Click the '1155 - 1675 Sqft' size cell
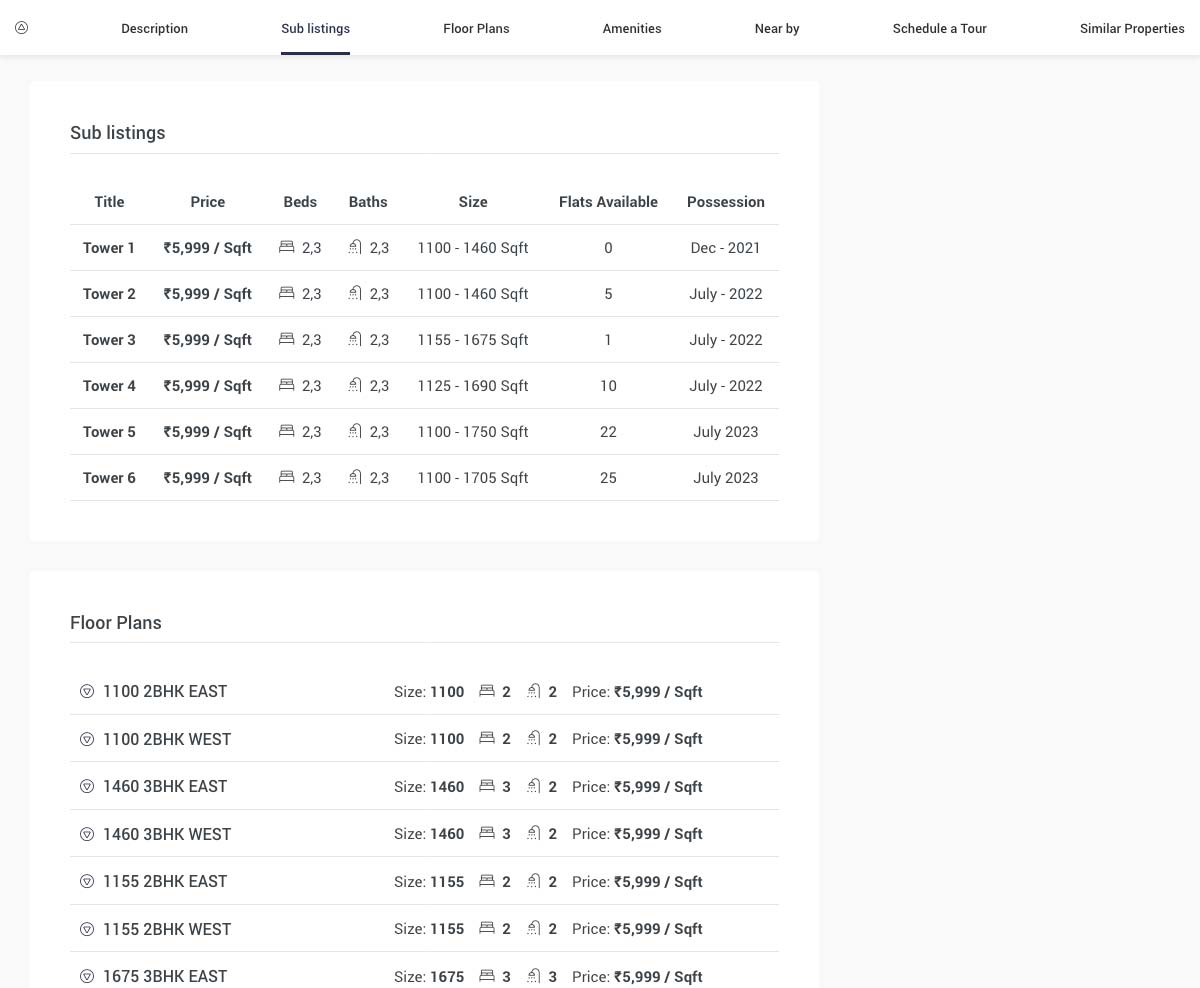 473,340
